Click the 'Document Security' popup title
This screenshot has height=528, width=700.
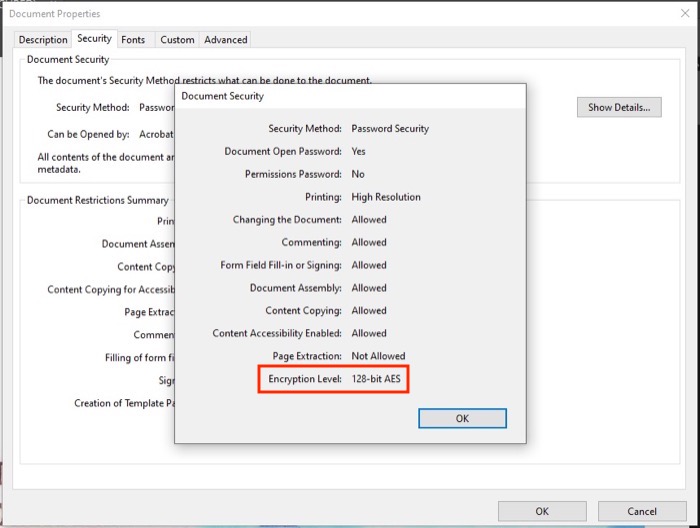tap(222, 96)
